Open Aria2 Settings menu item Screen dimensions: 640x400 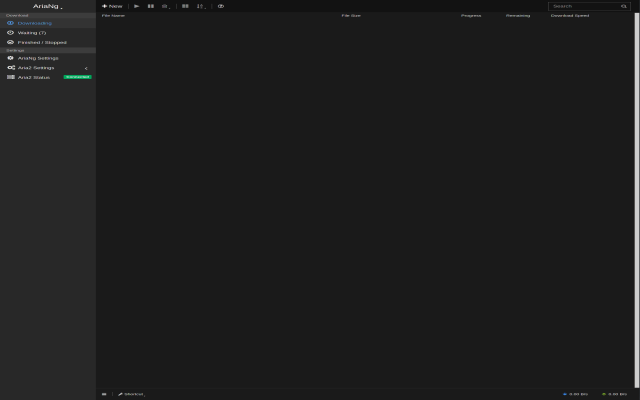point(48,68)
